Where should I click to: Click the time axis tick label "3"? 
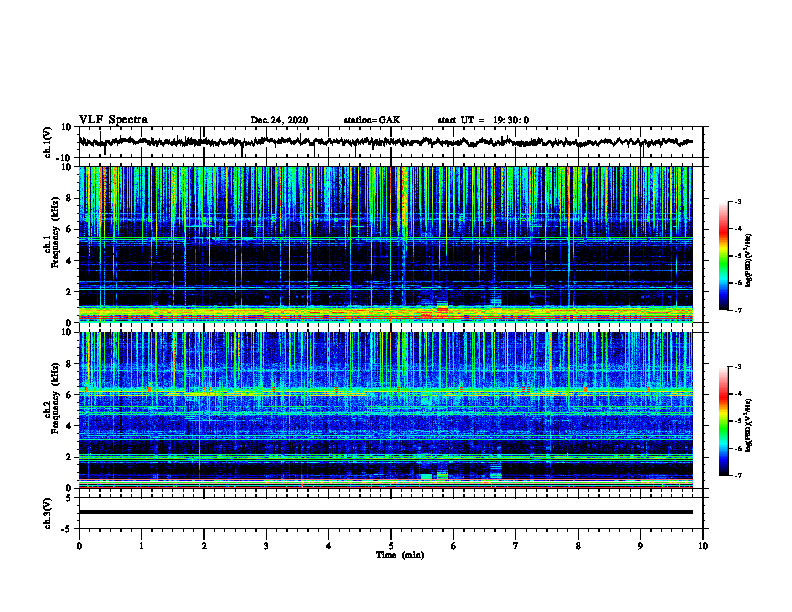(266, 546)
